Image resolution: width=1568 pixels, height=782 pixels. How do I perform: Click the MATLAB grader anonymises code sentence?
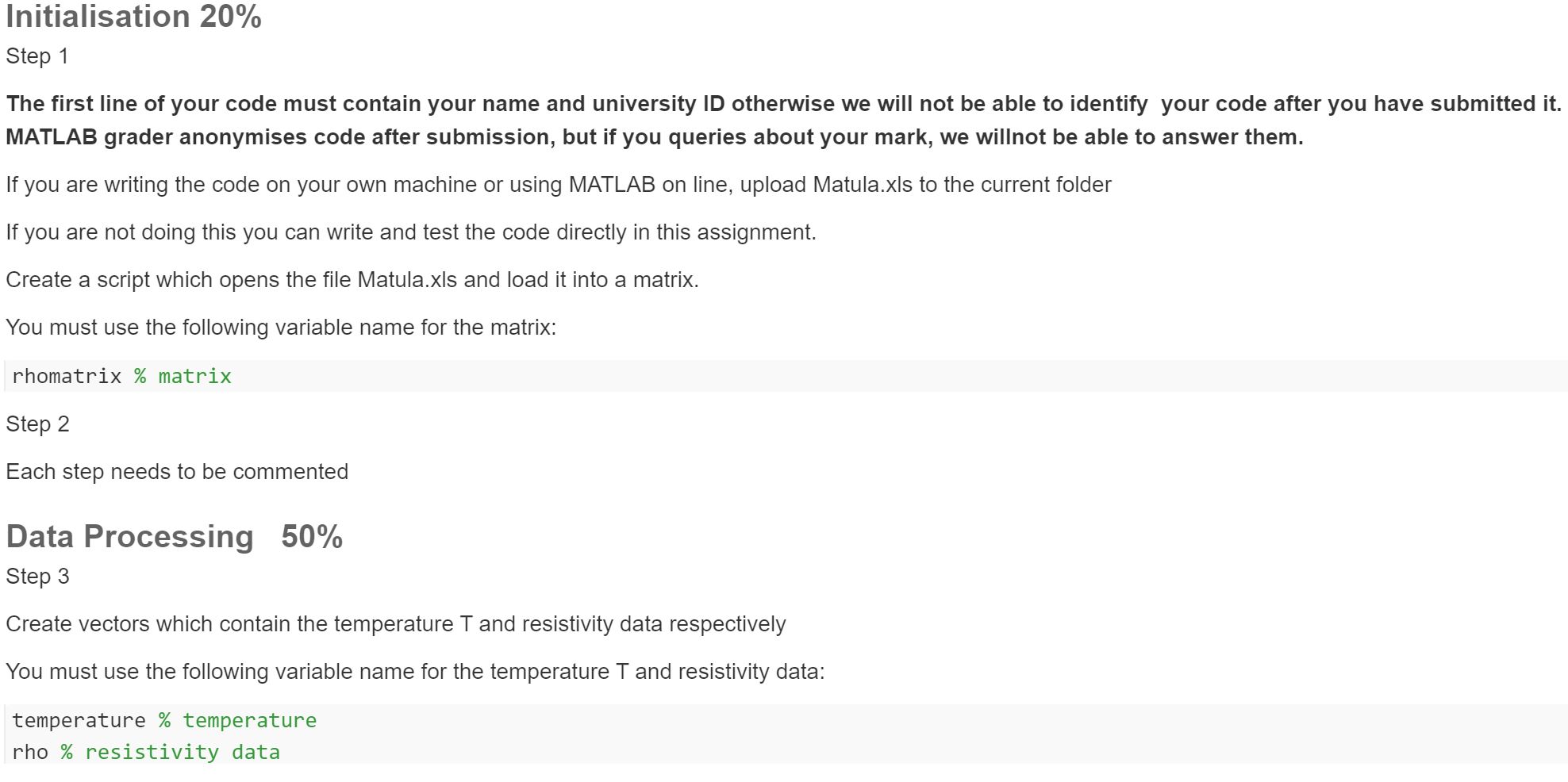pos(654,137)
